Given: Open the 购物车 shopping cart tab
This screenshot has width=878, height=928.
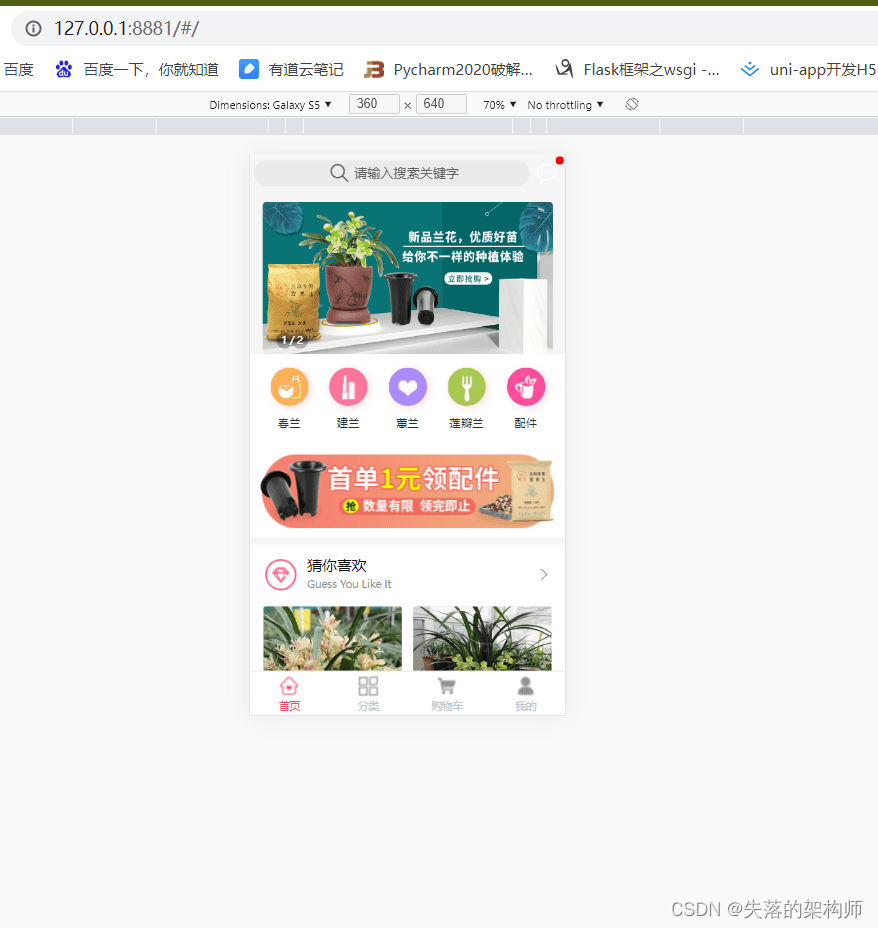Looking at the screenshot, I should pyautogui.click(x=447, y=693).
